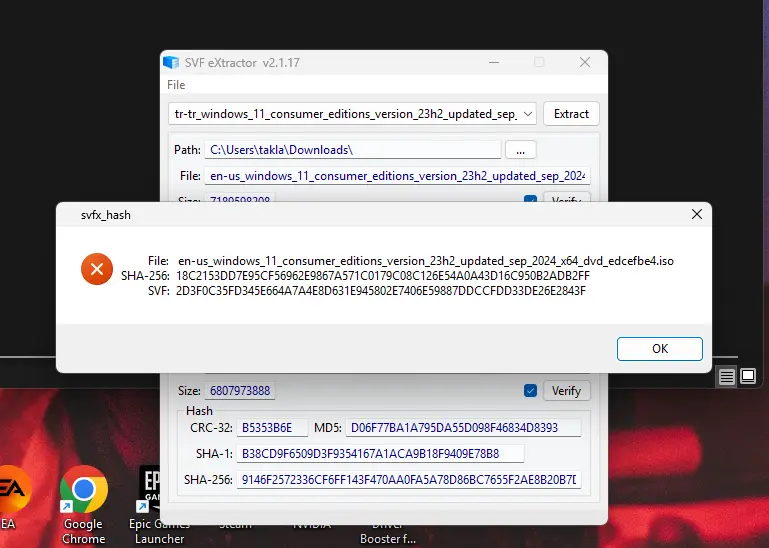
Task: Click the SHA-256 hash line in svfx_hash dialog
Action: tap(355, 276)
